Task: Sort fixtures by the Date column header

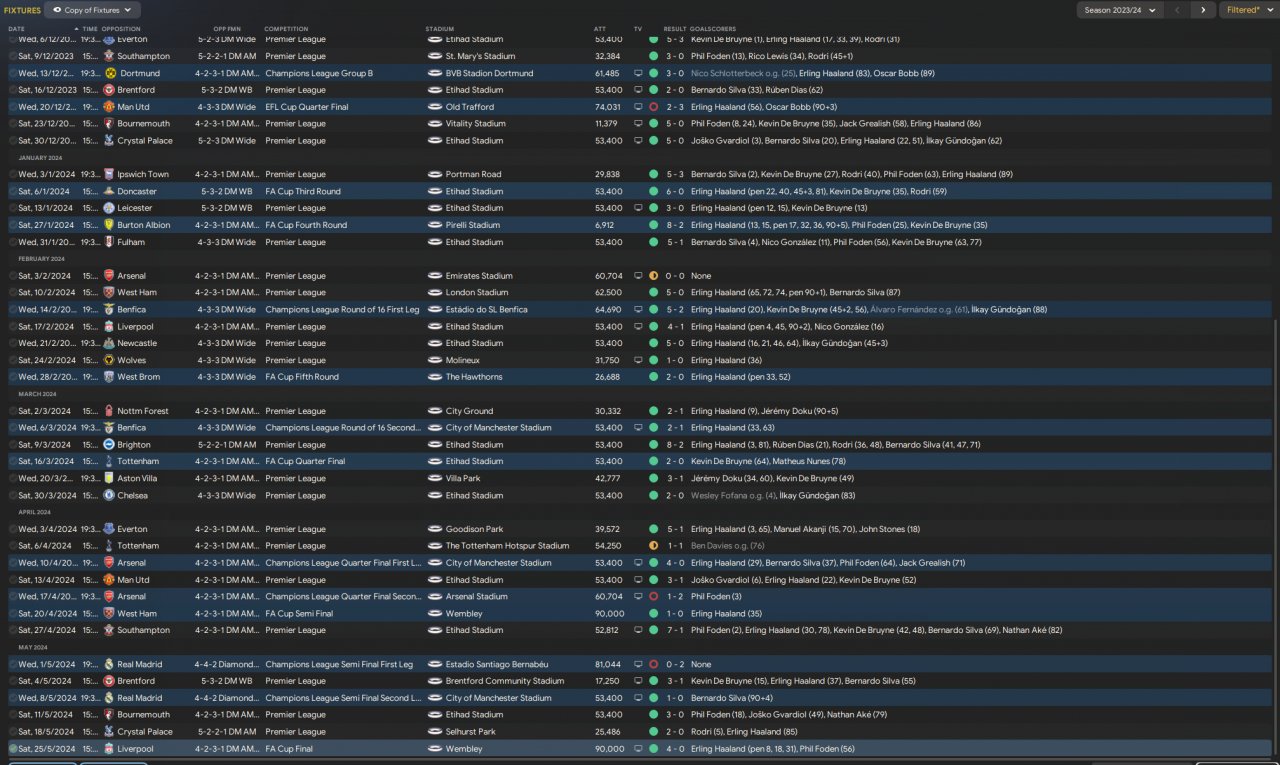Action: pos(17,29)
